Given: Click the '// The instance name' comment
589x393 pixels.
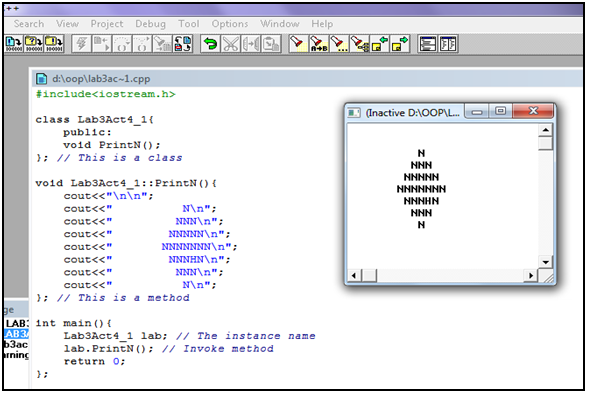Looking at the screenshot, I should click(x=246, y=336).
